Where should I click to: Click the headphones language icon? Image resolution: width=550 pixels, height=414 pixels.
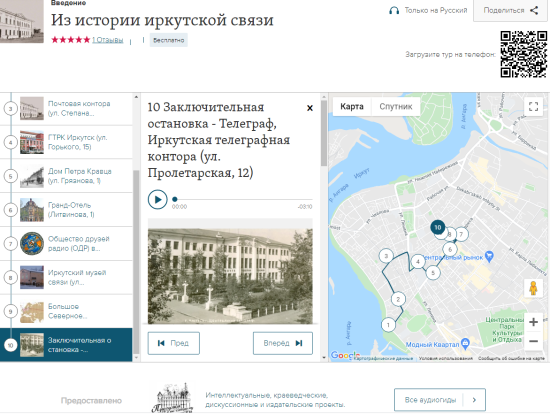(394, 11)
